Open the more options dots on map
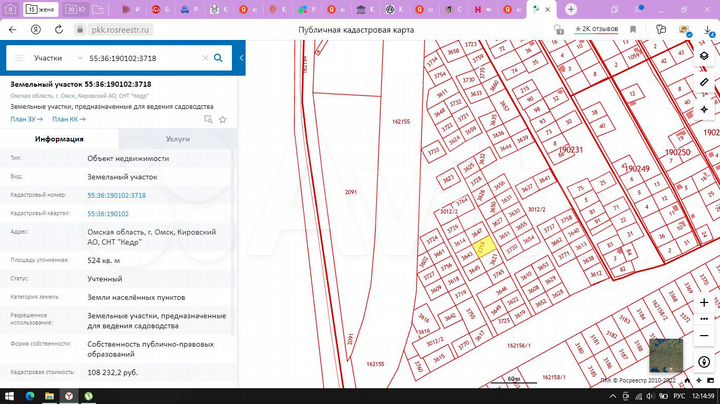720x404 pixels. 704,319
